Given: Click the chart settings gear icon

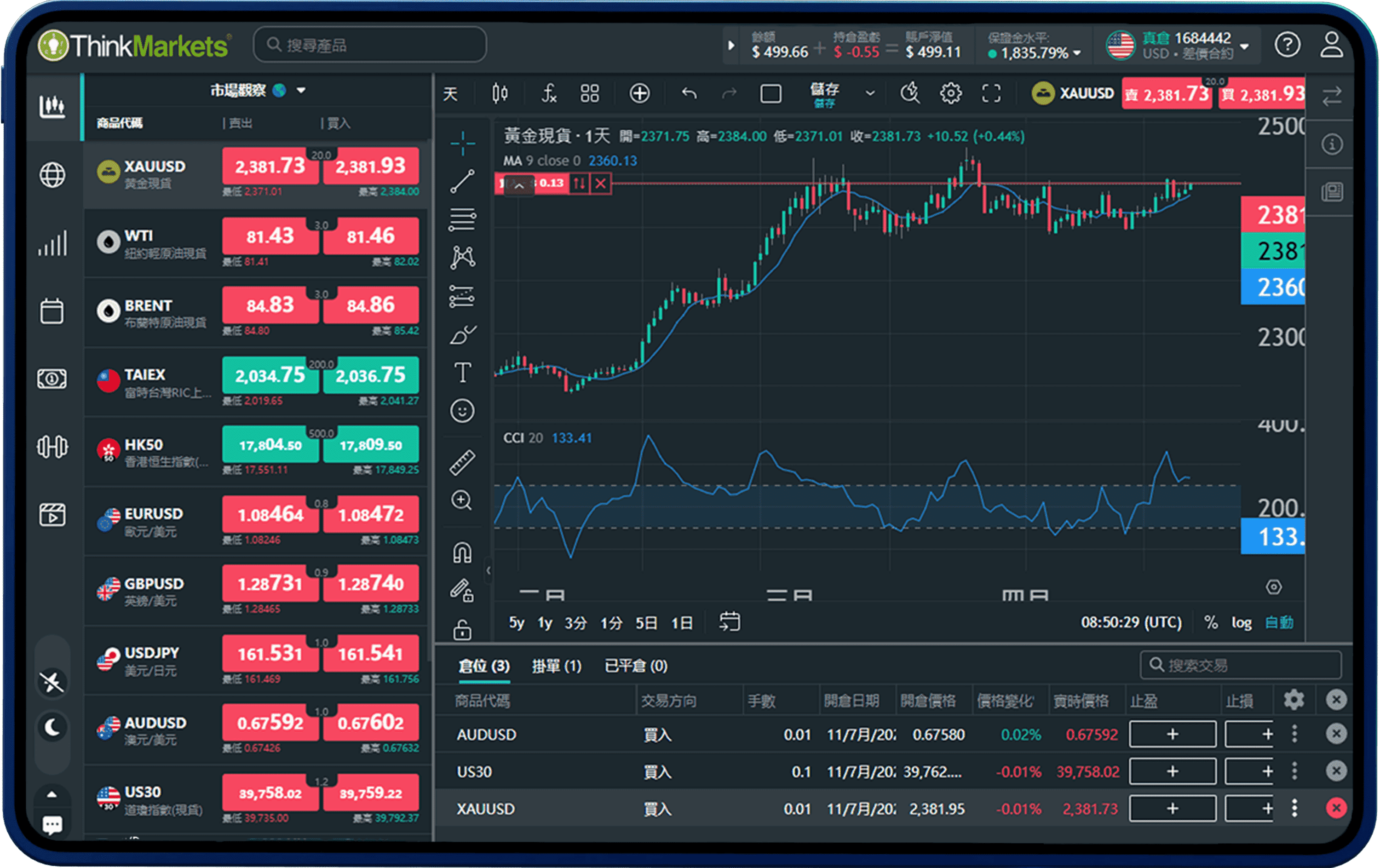Looking at the screenshot, I should click(950, 93).
